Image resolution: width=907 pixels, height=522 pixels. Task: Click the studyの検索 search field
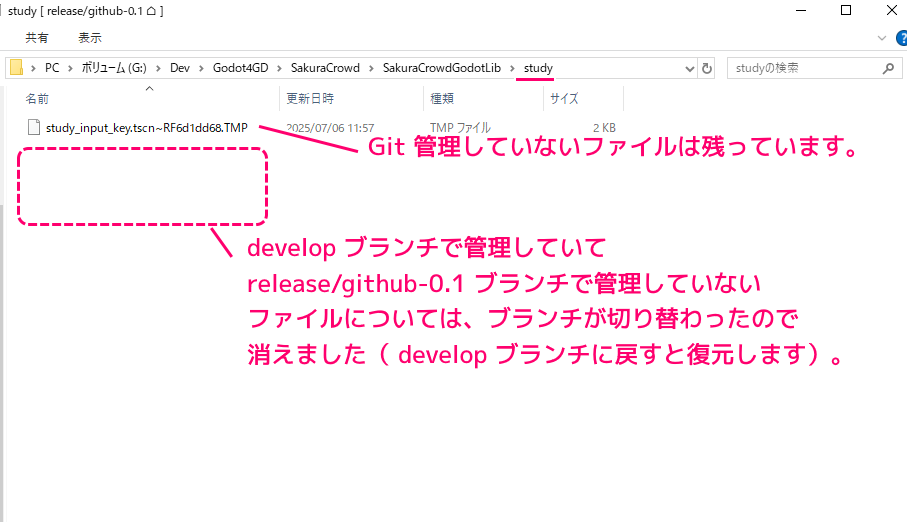[x=800, y=68]
